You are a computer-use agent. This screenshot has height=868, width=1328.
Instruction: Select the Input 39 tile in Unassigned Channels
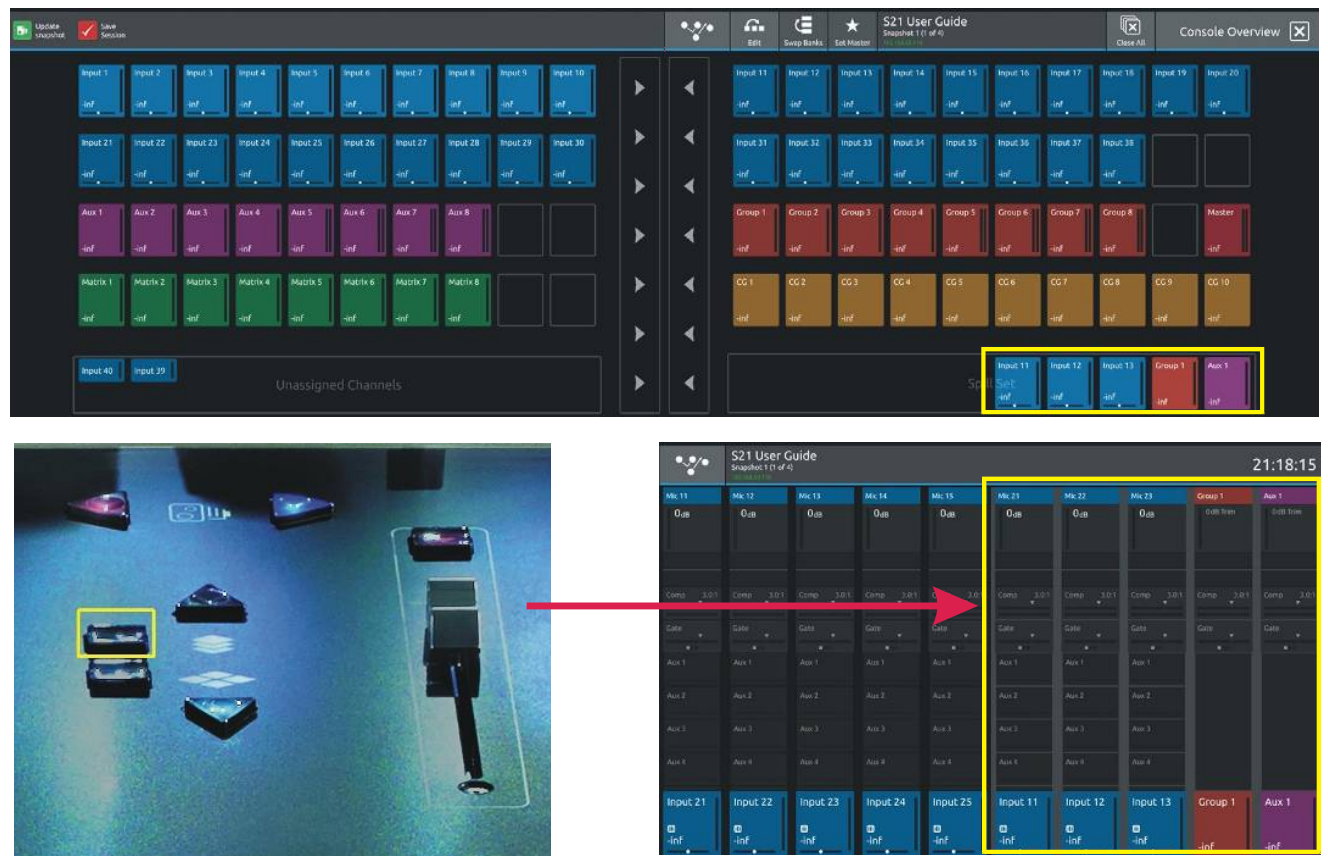coord(154,372)
